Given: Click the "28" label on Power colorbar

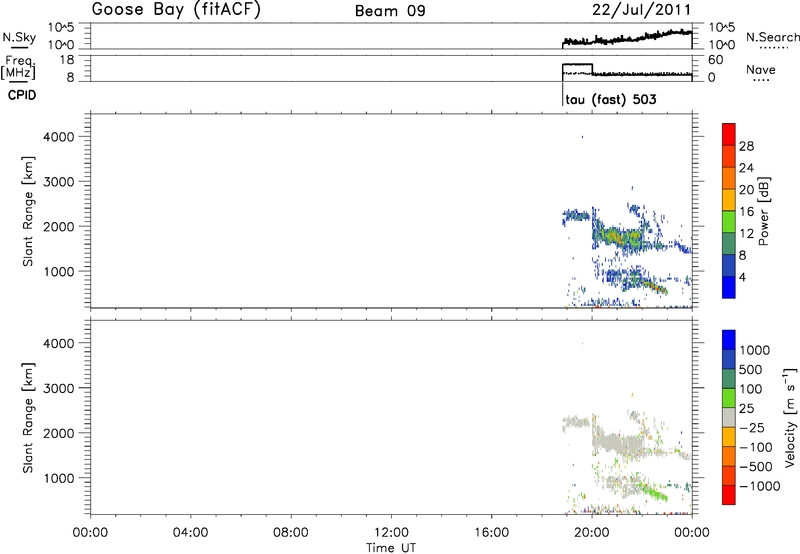Looking at the screenshot, I should pos(746,146).
